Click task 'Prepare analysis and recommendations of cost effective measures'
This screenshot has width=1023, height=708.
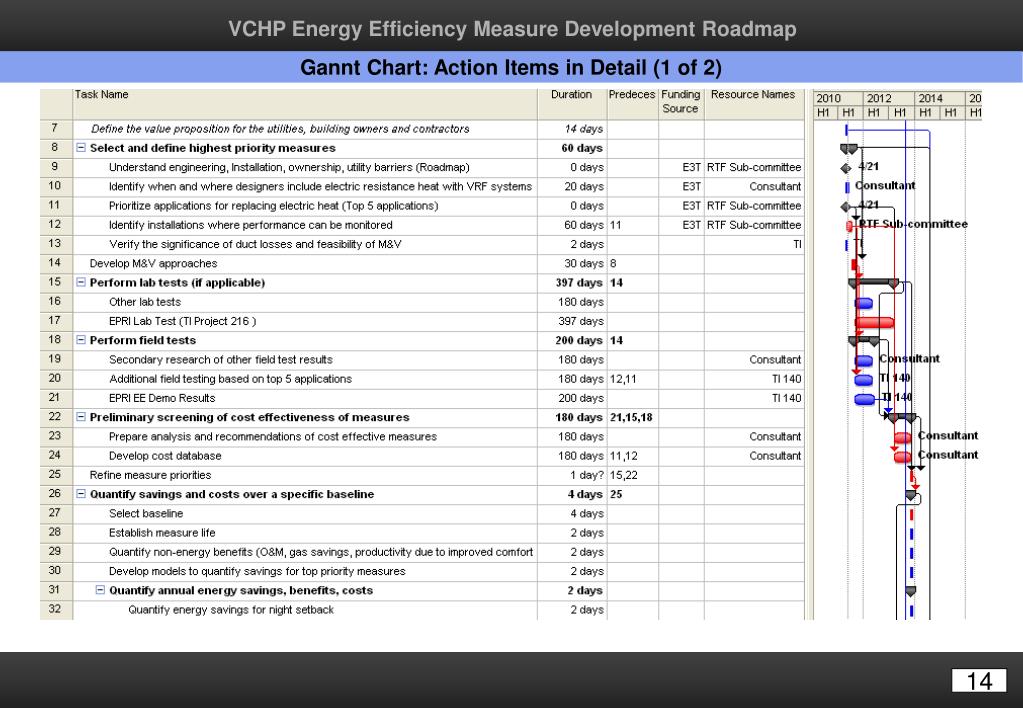273,437
